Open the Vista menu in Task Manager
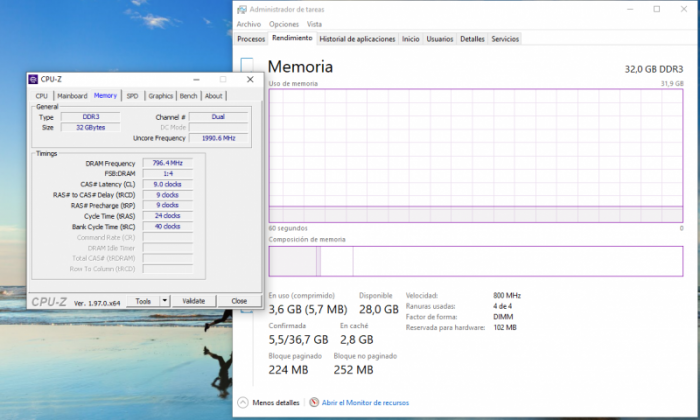 314,24
